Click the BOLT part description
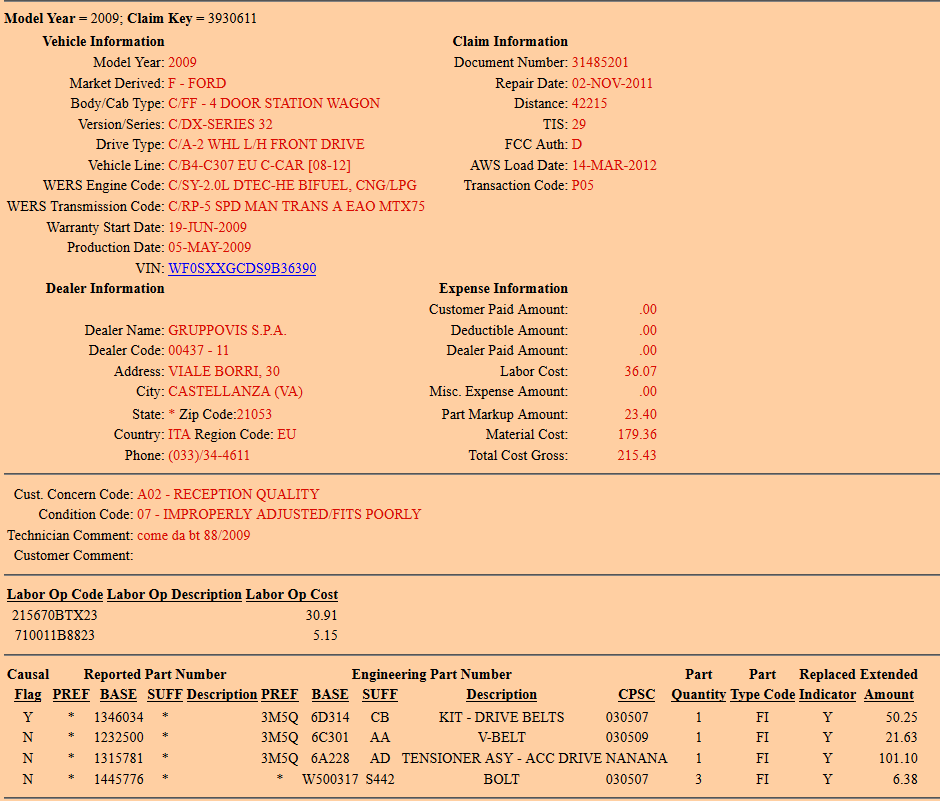940x801 pixels. 501,779
